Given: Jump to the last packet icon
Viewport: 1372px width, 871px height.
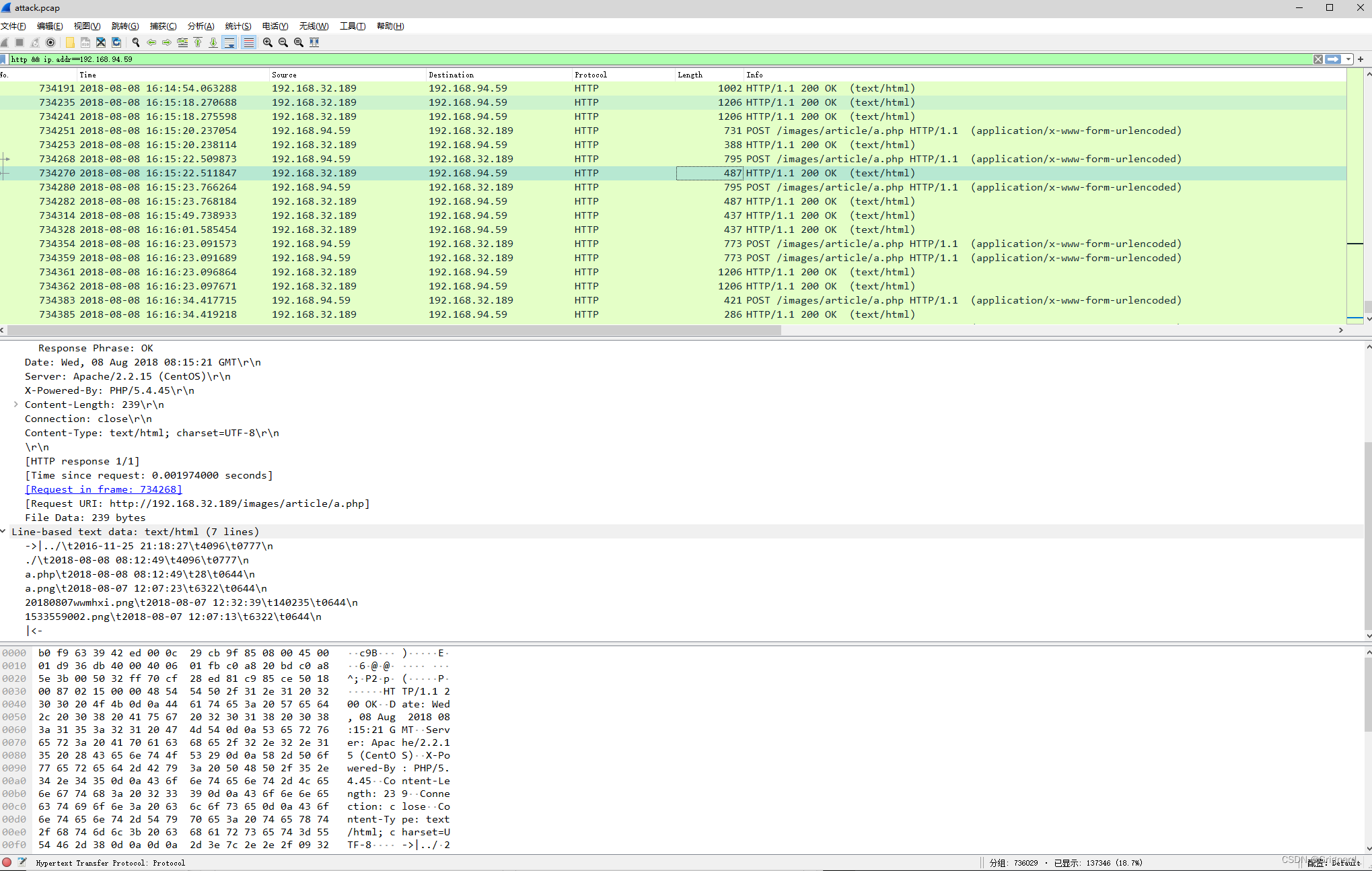Looking at the screenshot, I should 213,42.
